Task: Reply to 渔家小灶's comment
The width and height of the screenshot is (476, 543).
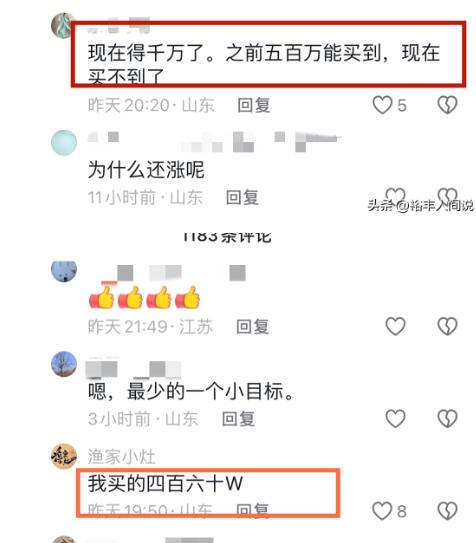Action: point(252,510)
